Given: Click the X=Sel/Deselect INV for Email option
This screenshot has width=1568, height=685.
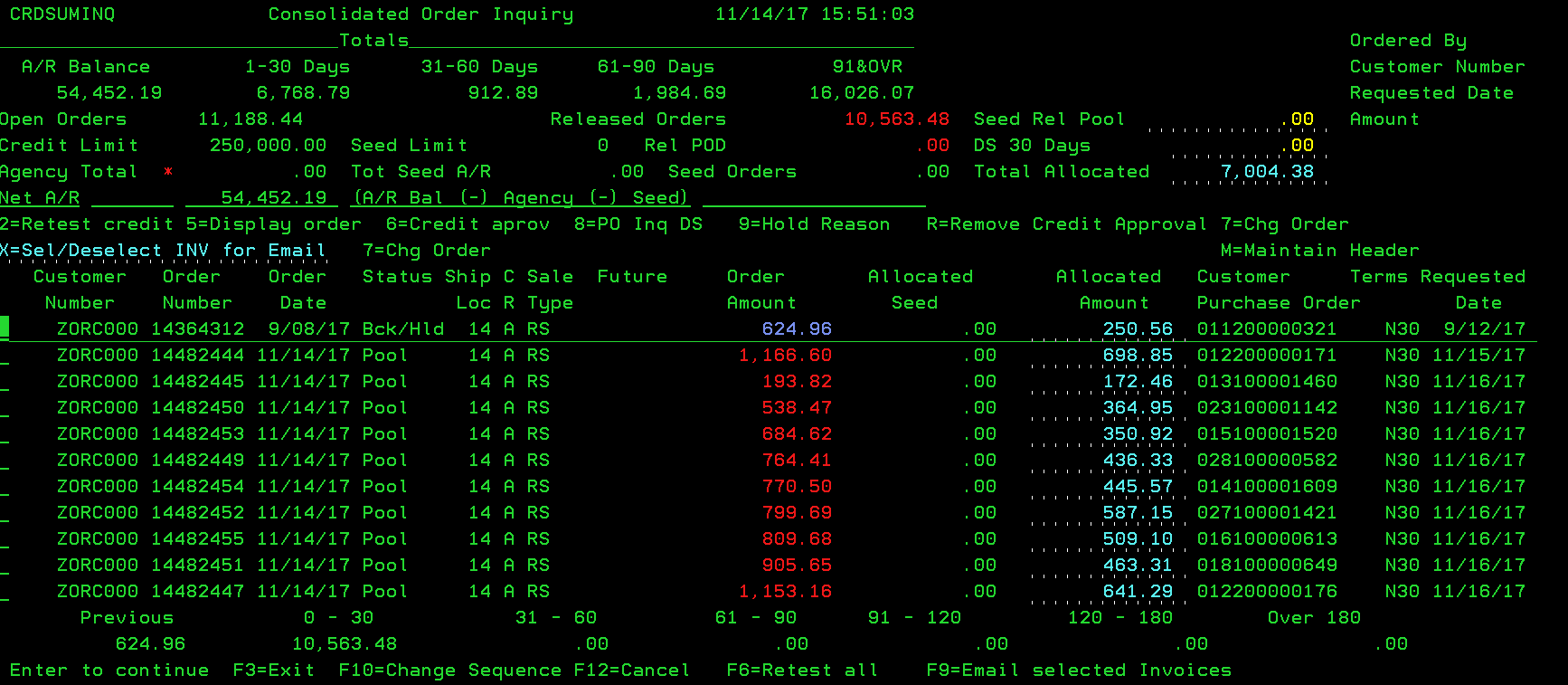Looking at the screenshot, I should click(163, 251).
